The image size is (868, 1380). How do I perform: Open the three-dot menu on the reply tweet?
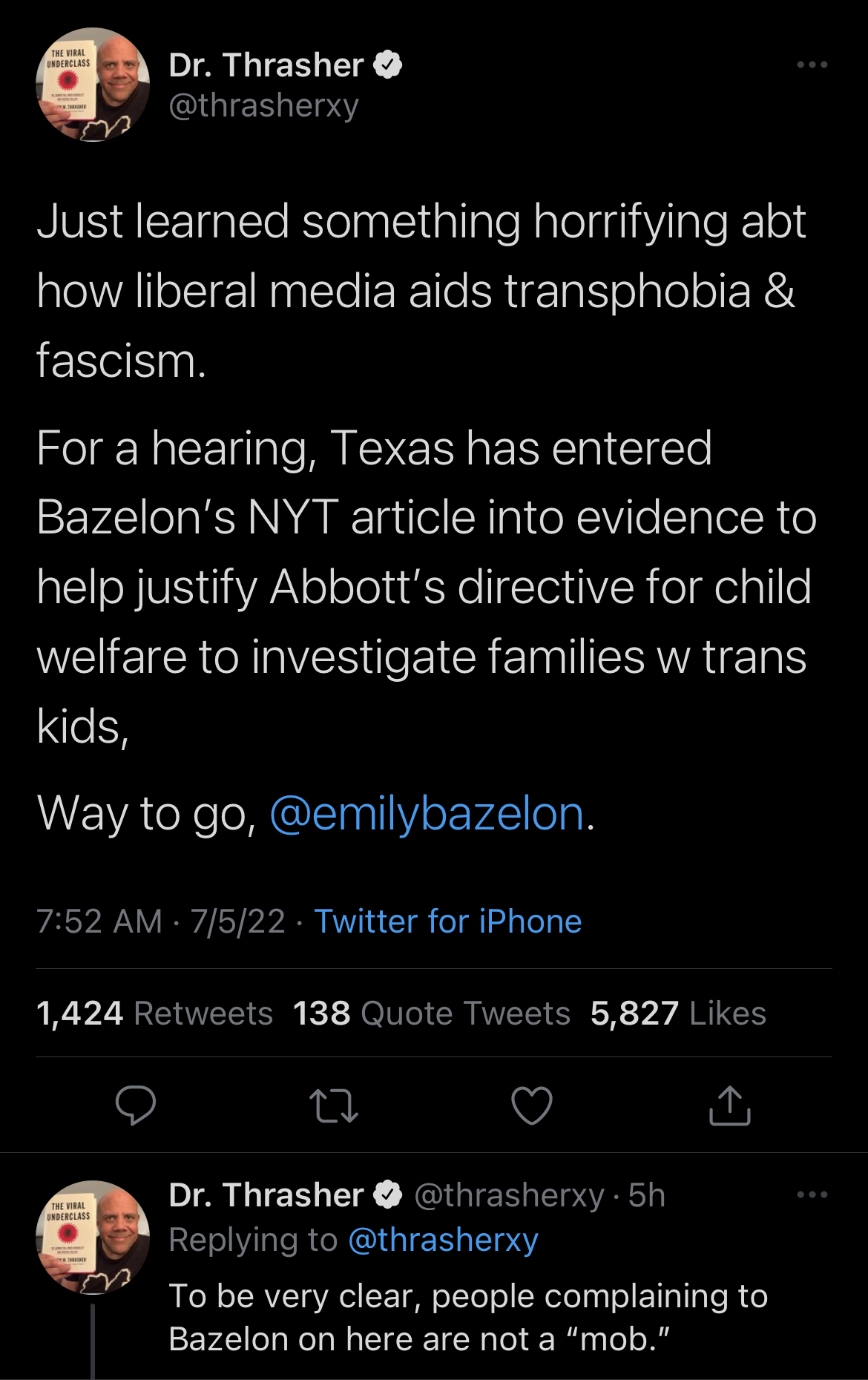click(x=812, y=1195)
